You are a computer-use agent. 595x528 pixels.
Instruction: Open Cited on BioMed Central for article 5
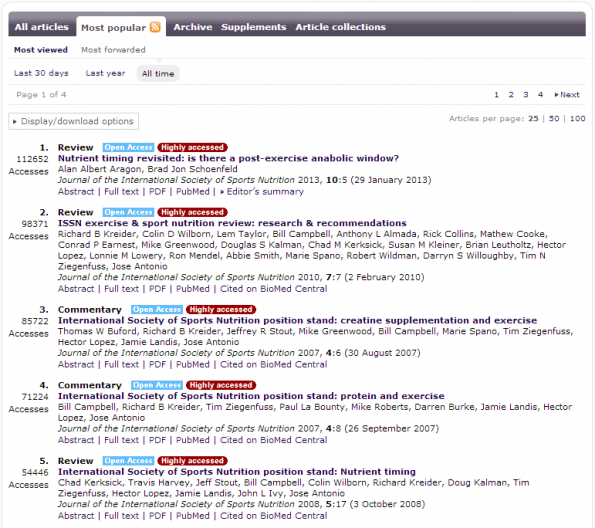pos(274,515)
